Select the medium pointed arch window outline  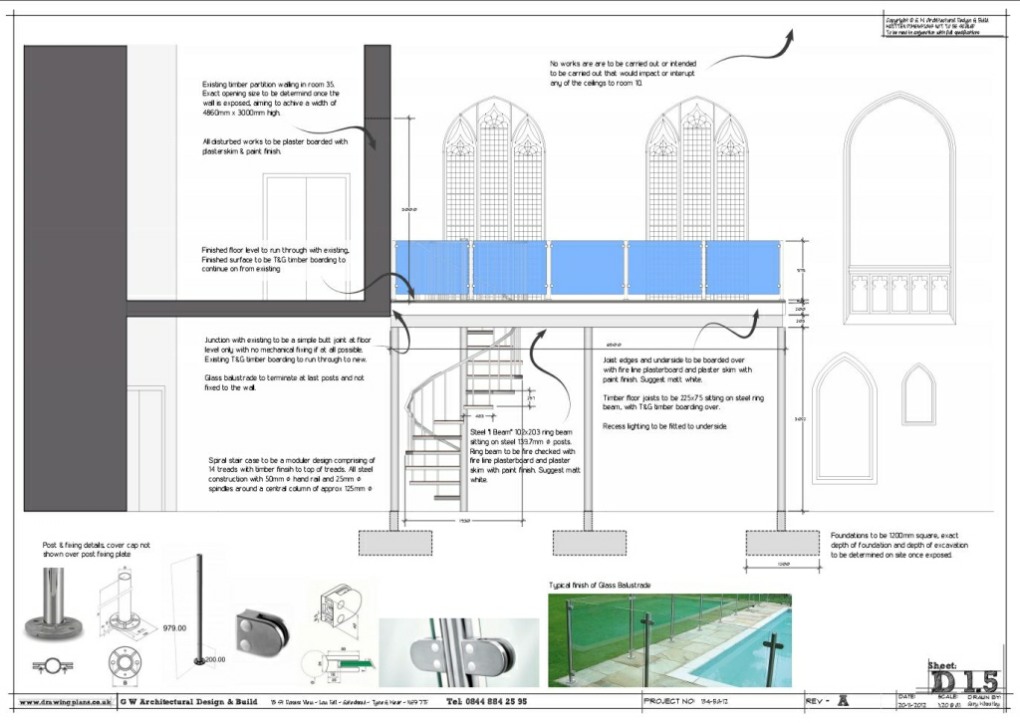(844, 418)
